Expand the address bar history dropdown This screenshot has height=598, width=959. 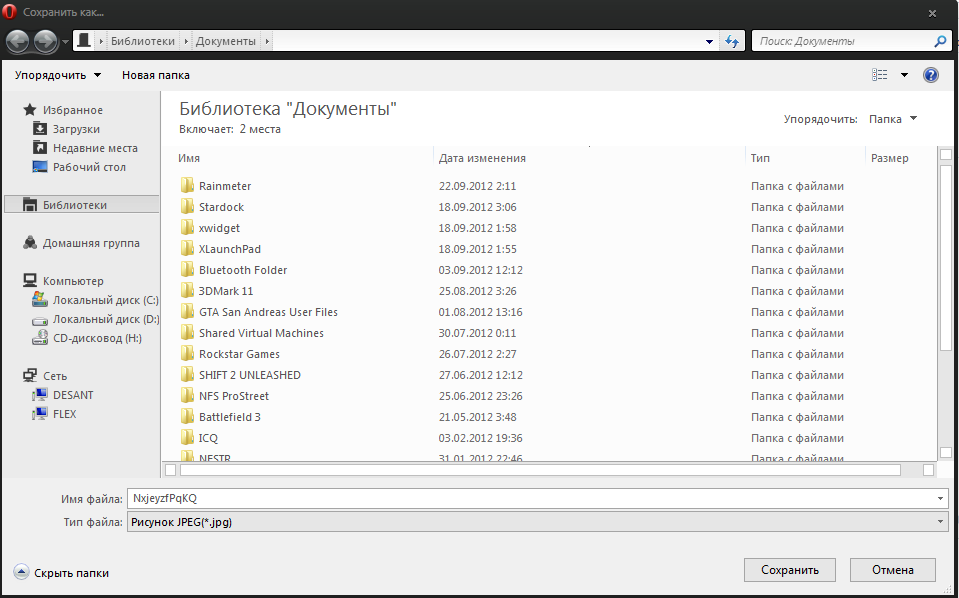click(709, 42)
